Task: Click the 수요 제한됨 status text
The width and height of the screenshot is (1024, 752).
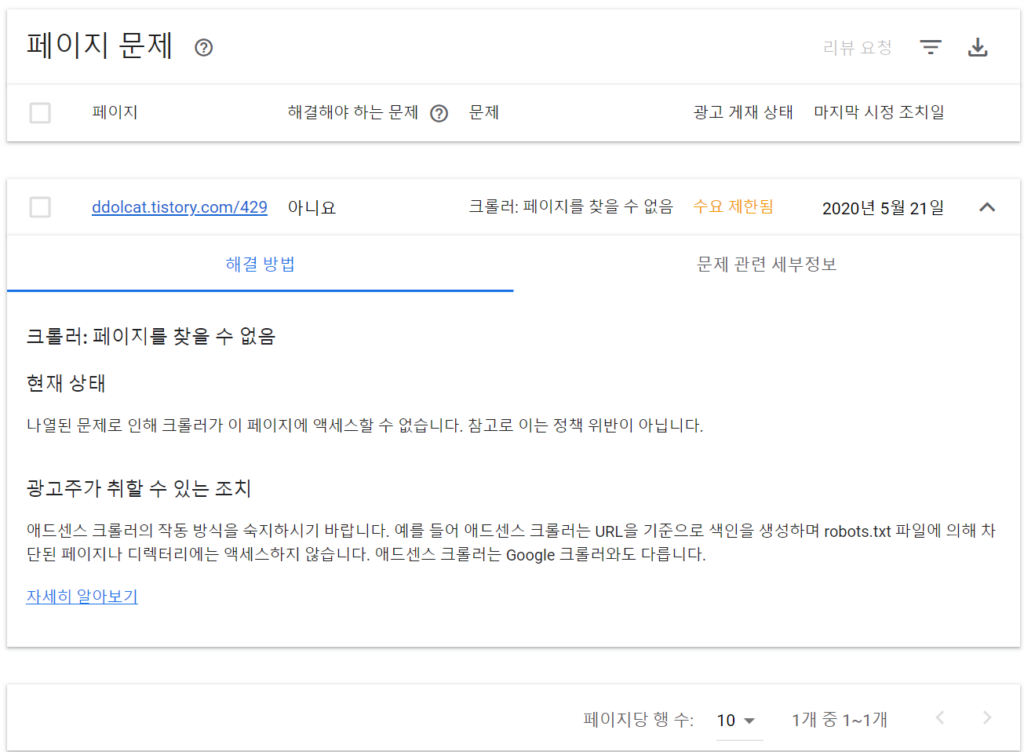Action: coord(733,207)
